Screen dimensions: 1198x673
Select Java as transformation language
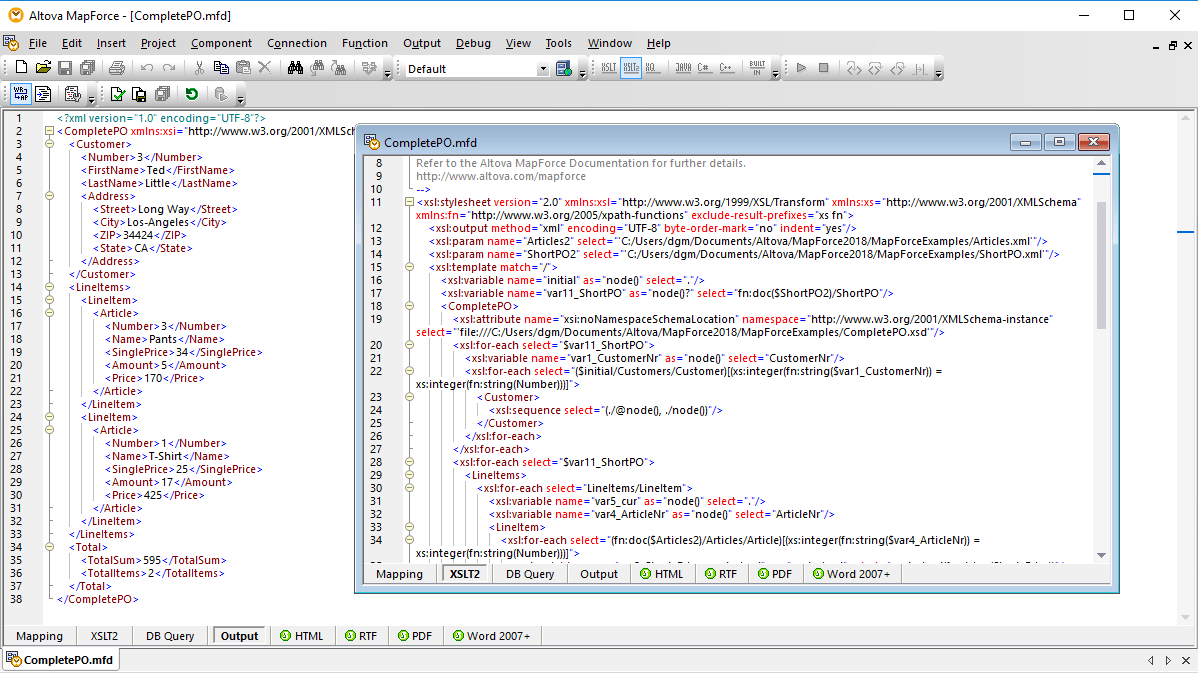(x=683, y=68)
